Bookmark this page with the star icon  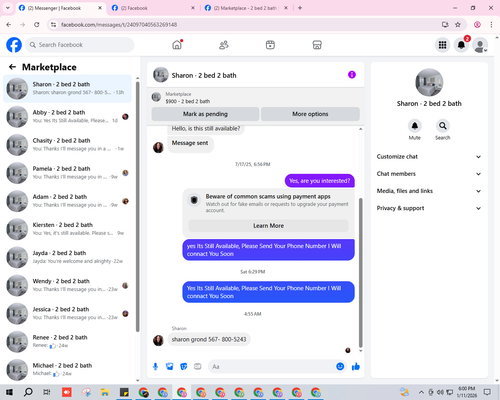(x=458, y=24)
